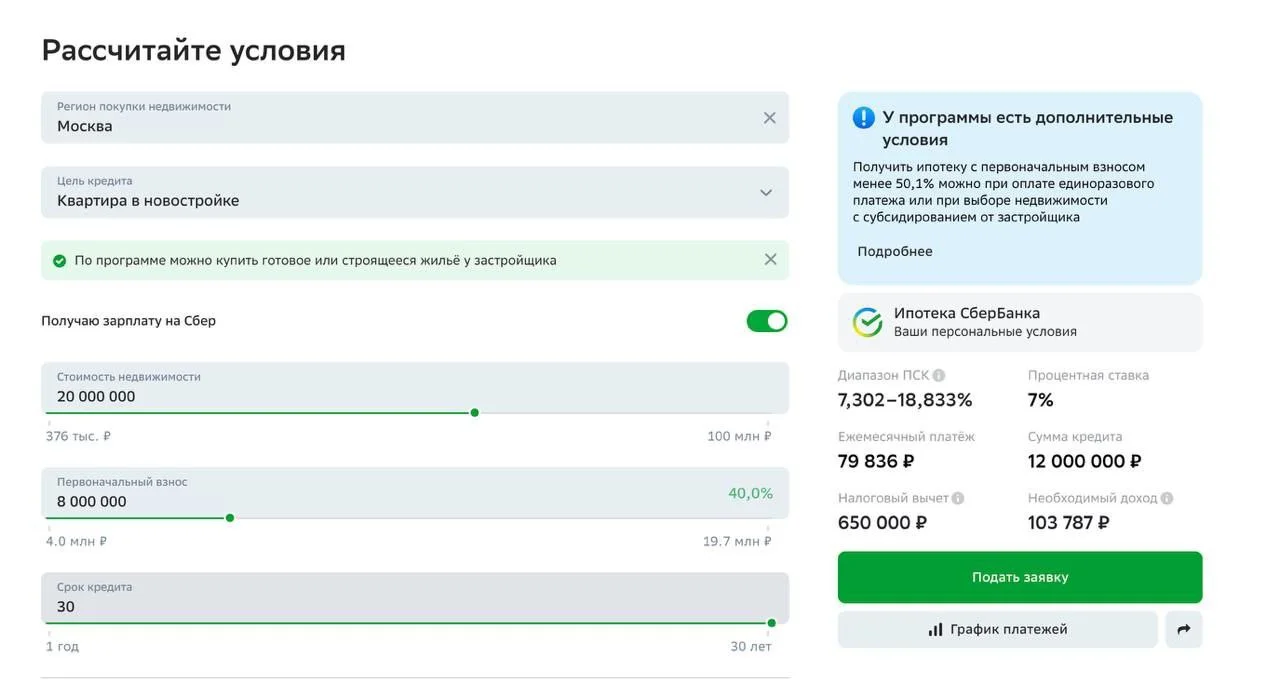The width and height of the screenshot is (1280, 683).
Task: Click the Срок кредита slider handle
Action: pos(771,623)
